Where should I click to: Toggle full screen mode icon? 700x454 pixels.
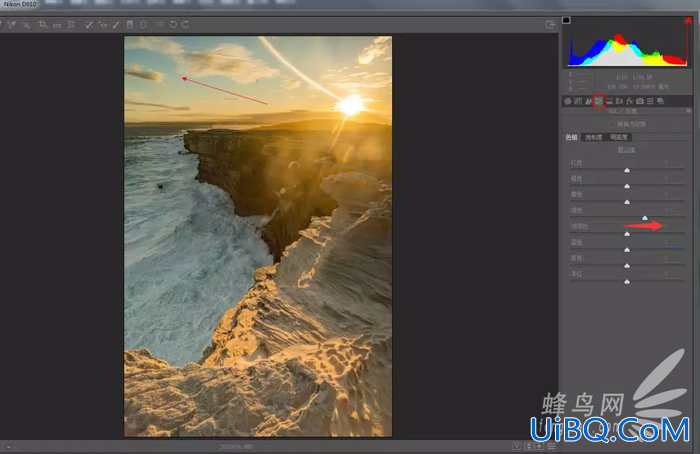tap(550, 25)
